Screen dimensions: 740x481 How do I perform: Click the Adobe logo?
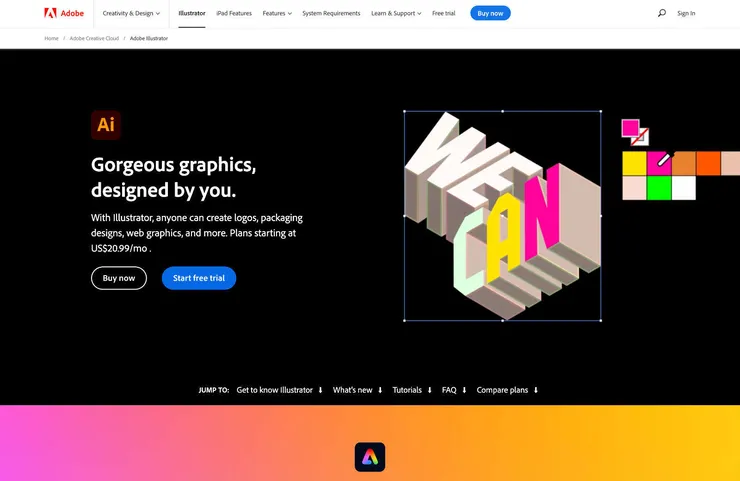point(64,13)
